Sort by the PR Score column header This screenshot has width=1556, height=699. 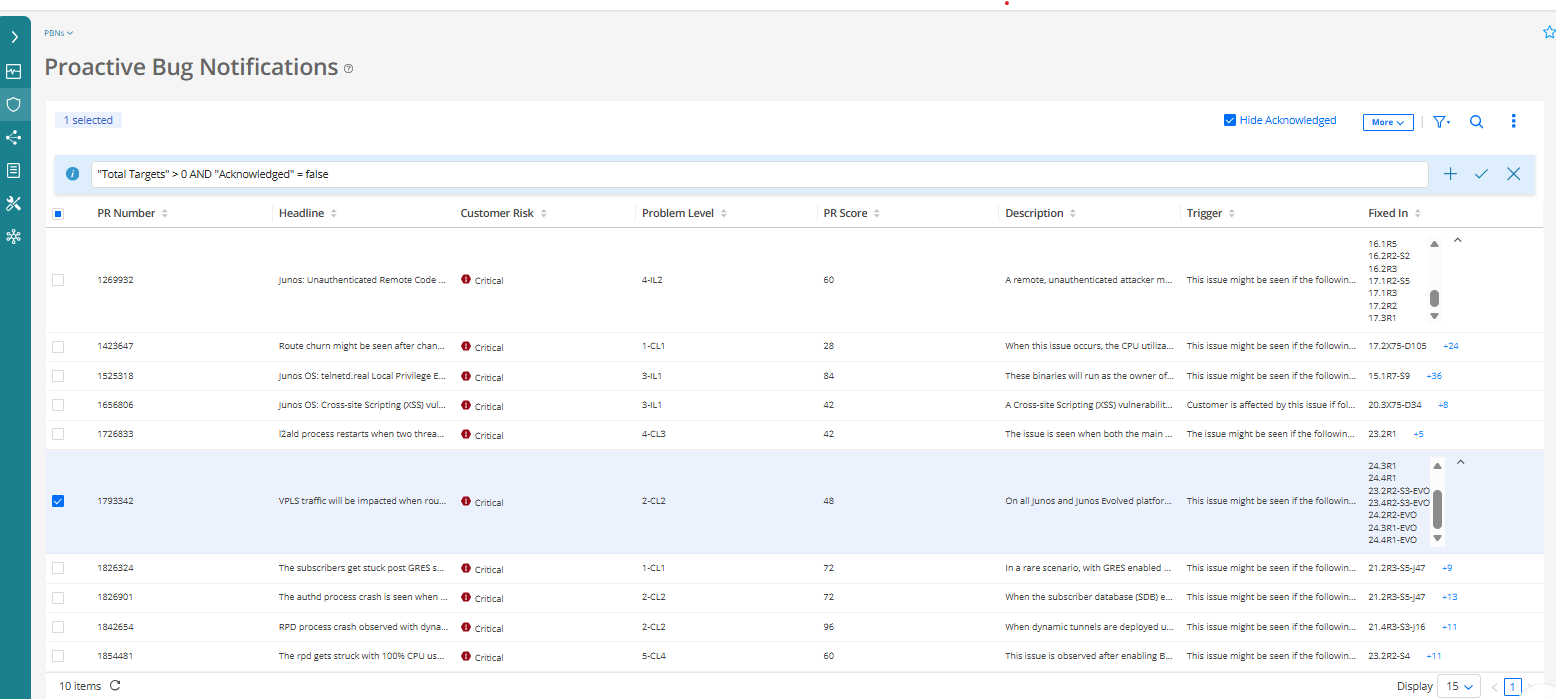point(843,213)
